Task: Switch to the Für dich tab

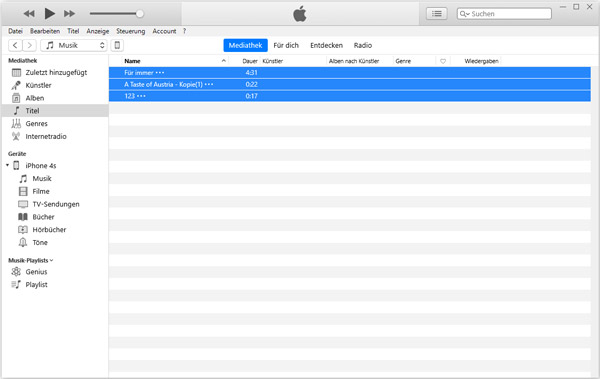Action: tap(286, 45)
